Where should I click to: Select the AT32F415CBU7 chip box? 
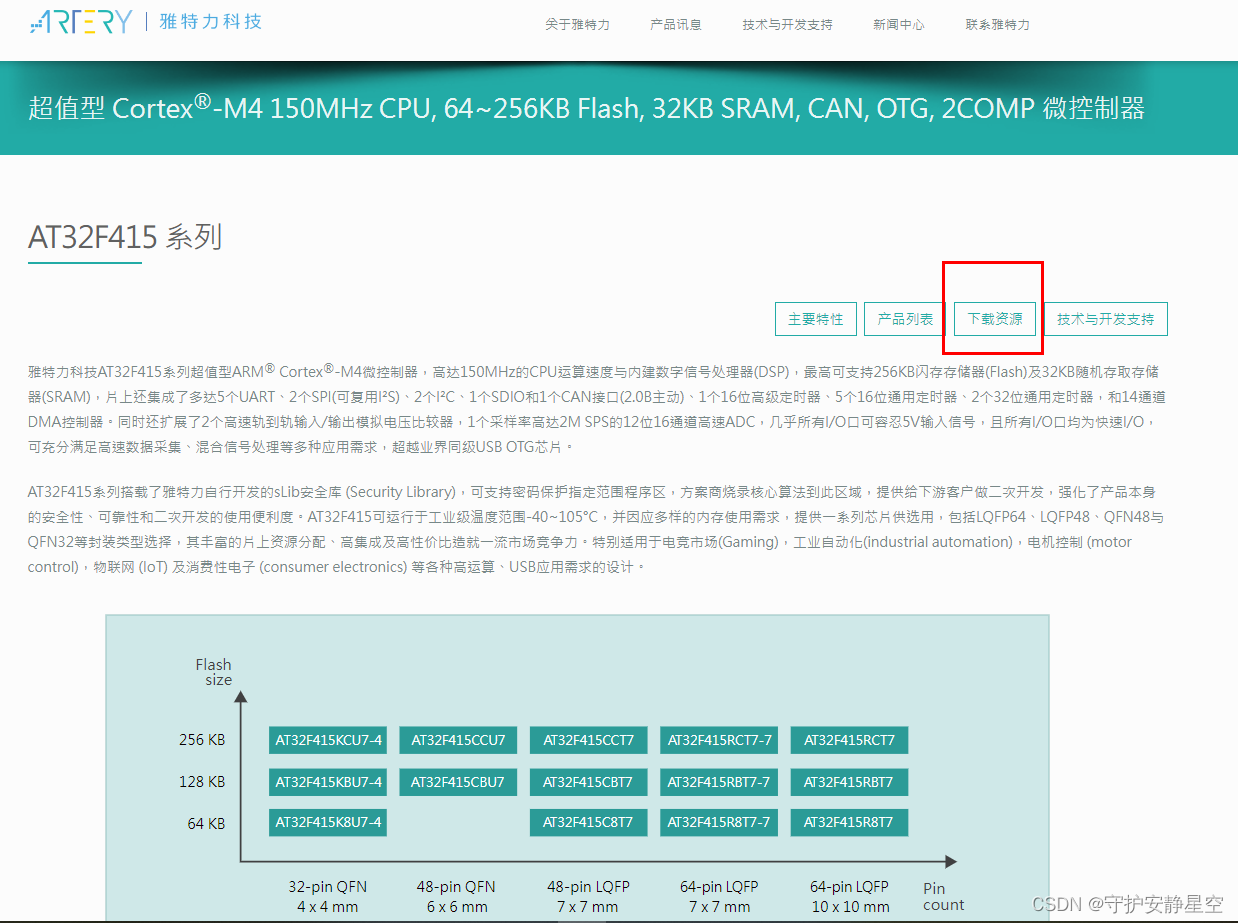[458, 782]
